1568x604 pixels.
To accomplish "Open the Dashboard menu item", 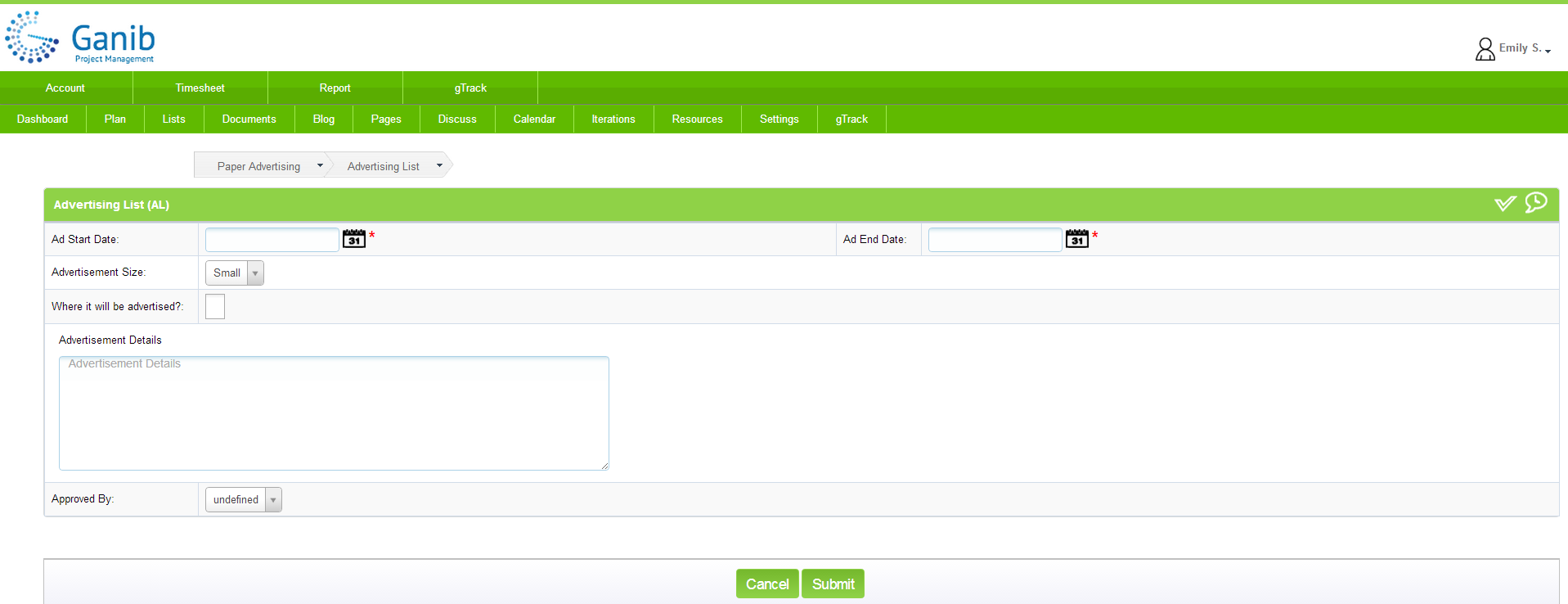I will [43, 119].
